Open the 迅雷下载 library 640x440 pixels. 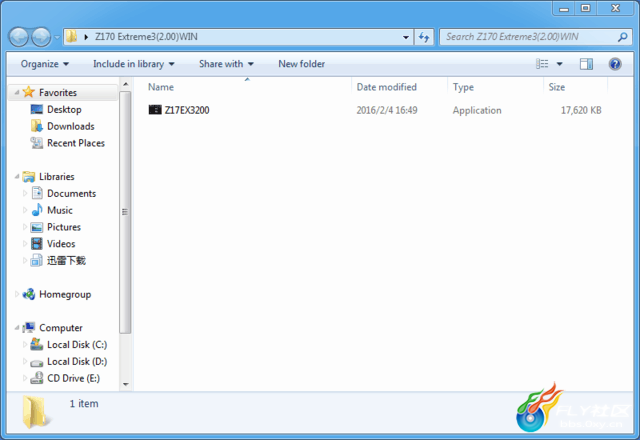(66, 260)
